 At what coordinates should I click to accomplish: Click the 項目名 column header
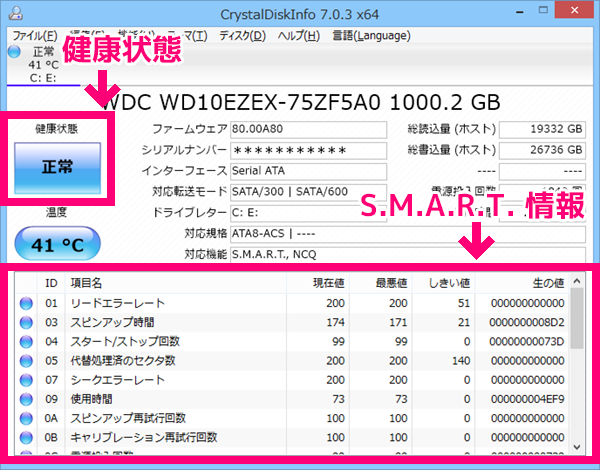coord(176,283)
